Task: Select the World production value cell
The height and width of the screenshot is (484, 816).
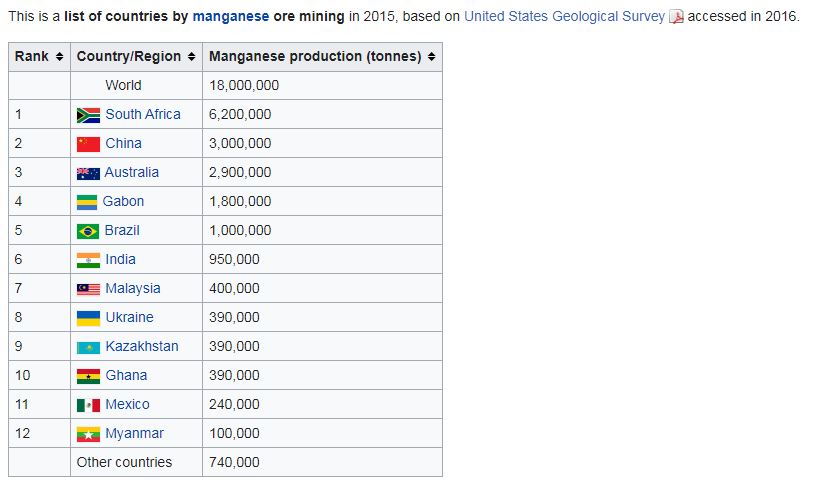Action: pos(322,85)
